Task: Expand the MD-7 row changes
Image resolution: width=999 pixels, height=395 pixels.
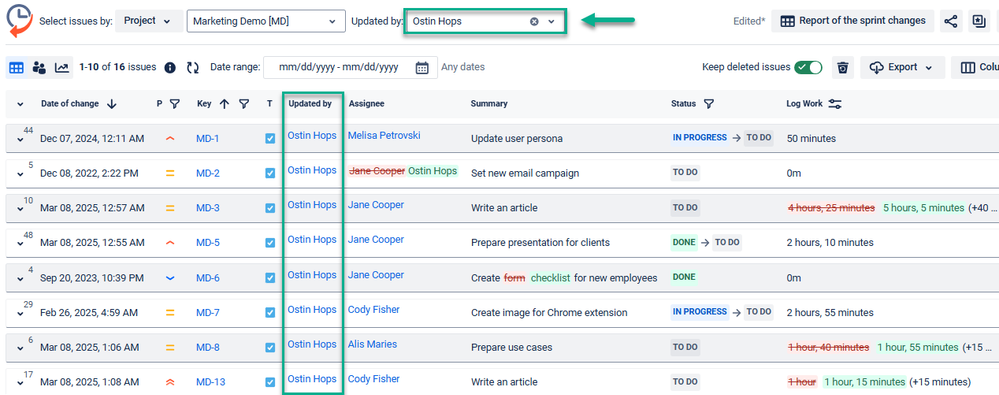Action: (20, 313)
